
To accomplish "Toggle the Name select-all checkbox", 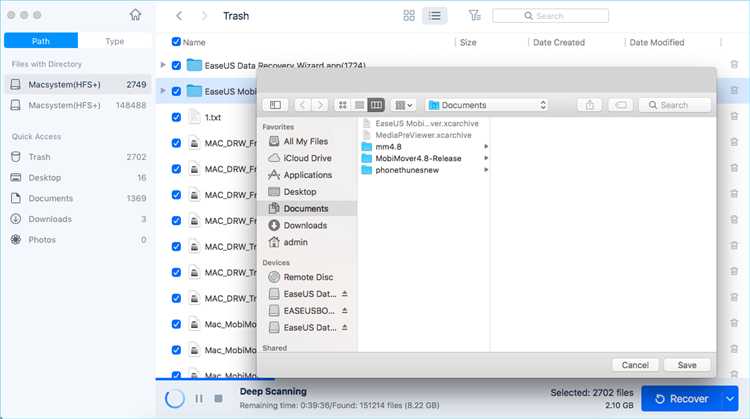I will click(176, 42).
